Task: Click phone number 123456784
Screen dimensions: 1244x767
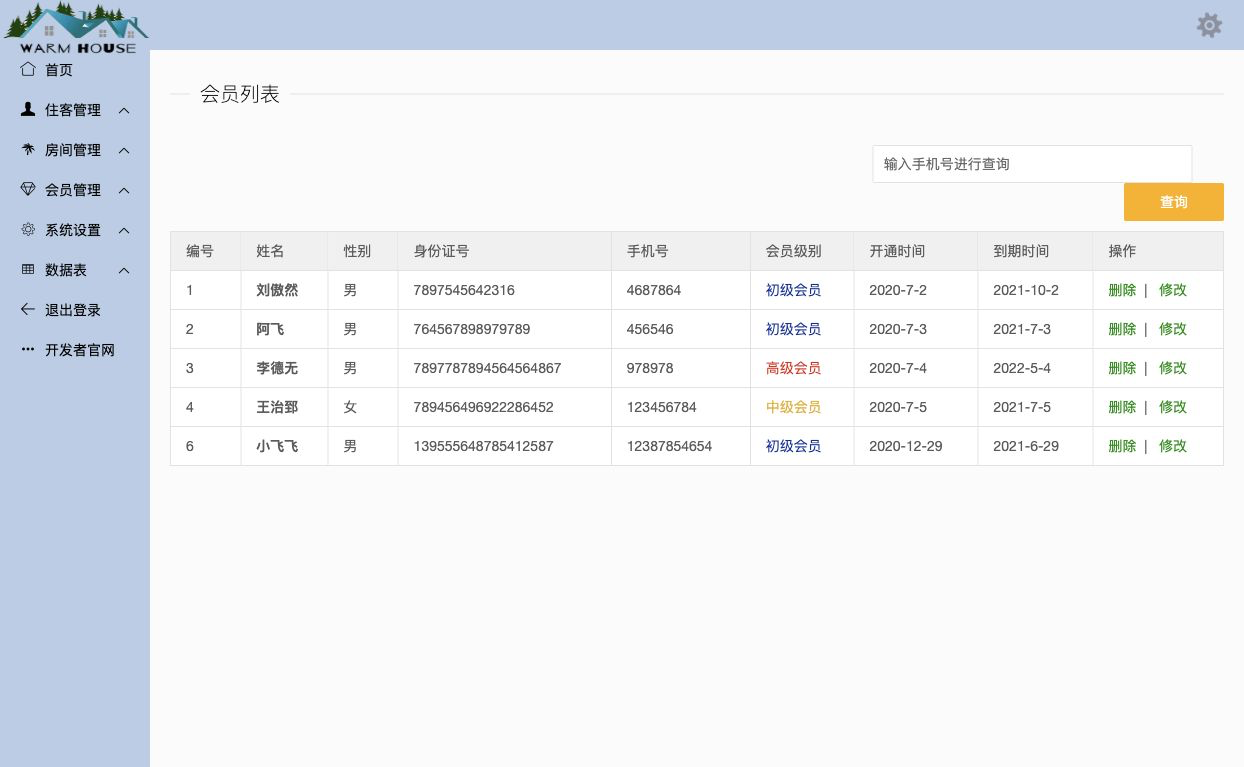Action: point(662,407)
